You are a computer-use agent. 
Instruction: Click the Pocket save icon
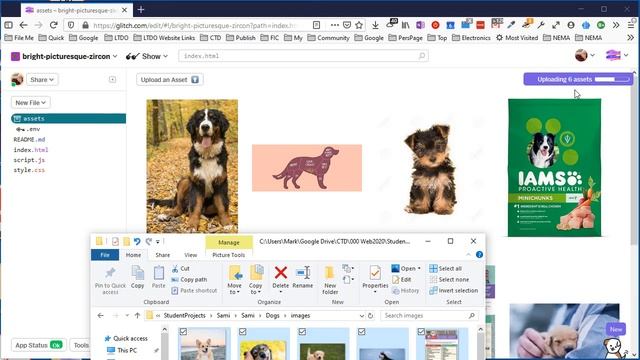pyautogui.click(x=347, y=25)
